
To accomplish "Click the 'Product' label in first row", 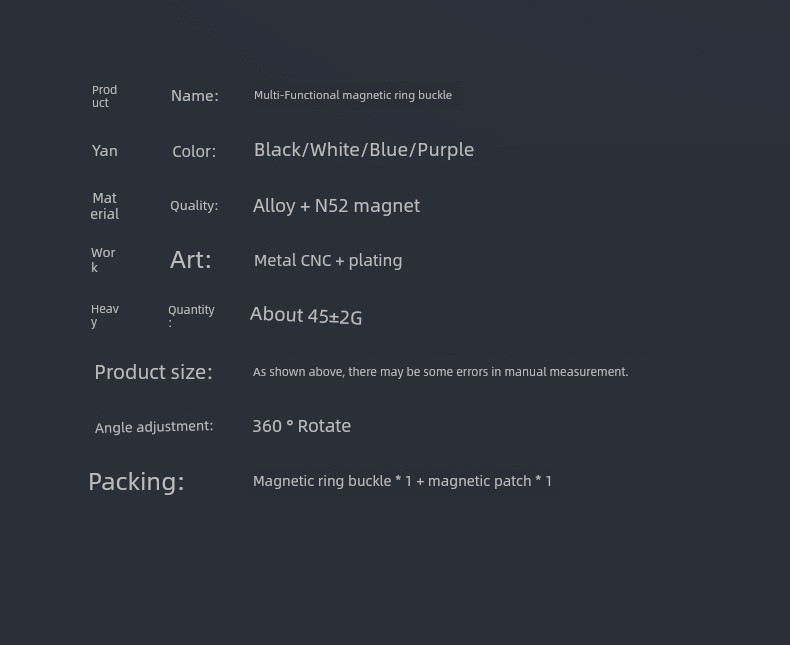I will click(x=104, y=96).
